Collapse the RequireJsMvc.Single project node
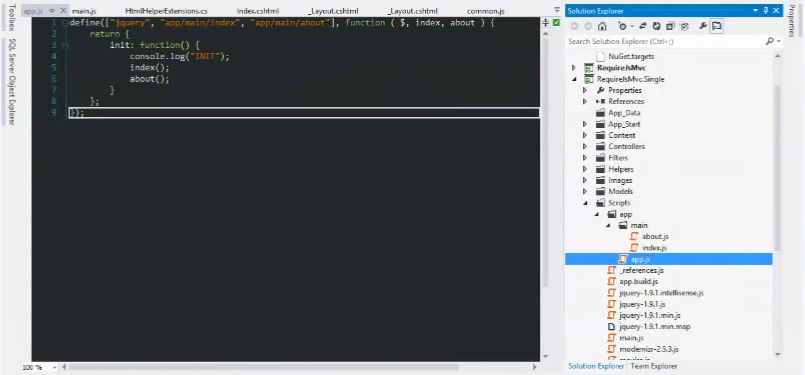805x375 pixels. (x=573, y=79)
